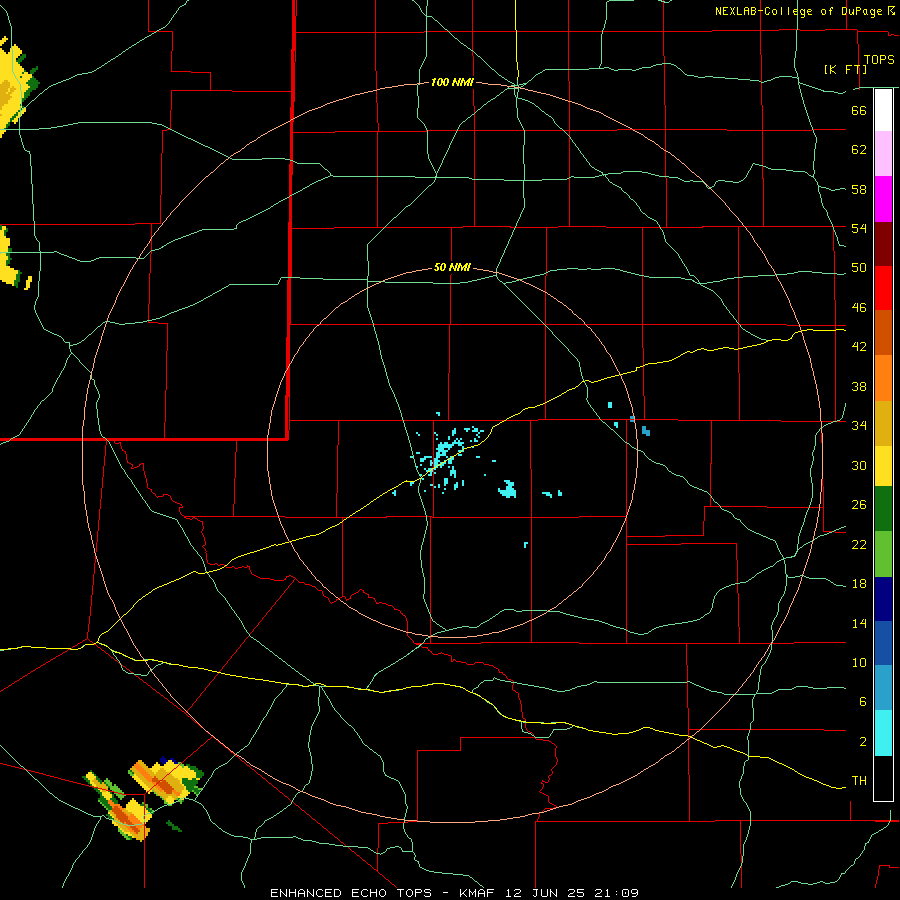The width and height of the screenshot is (900, 900).
Task: Click the 34 legend value
Action: click(859, 426)
